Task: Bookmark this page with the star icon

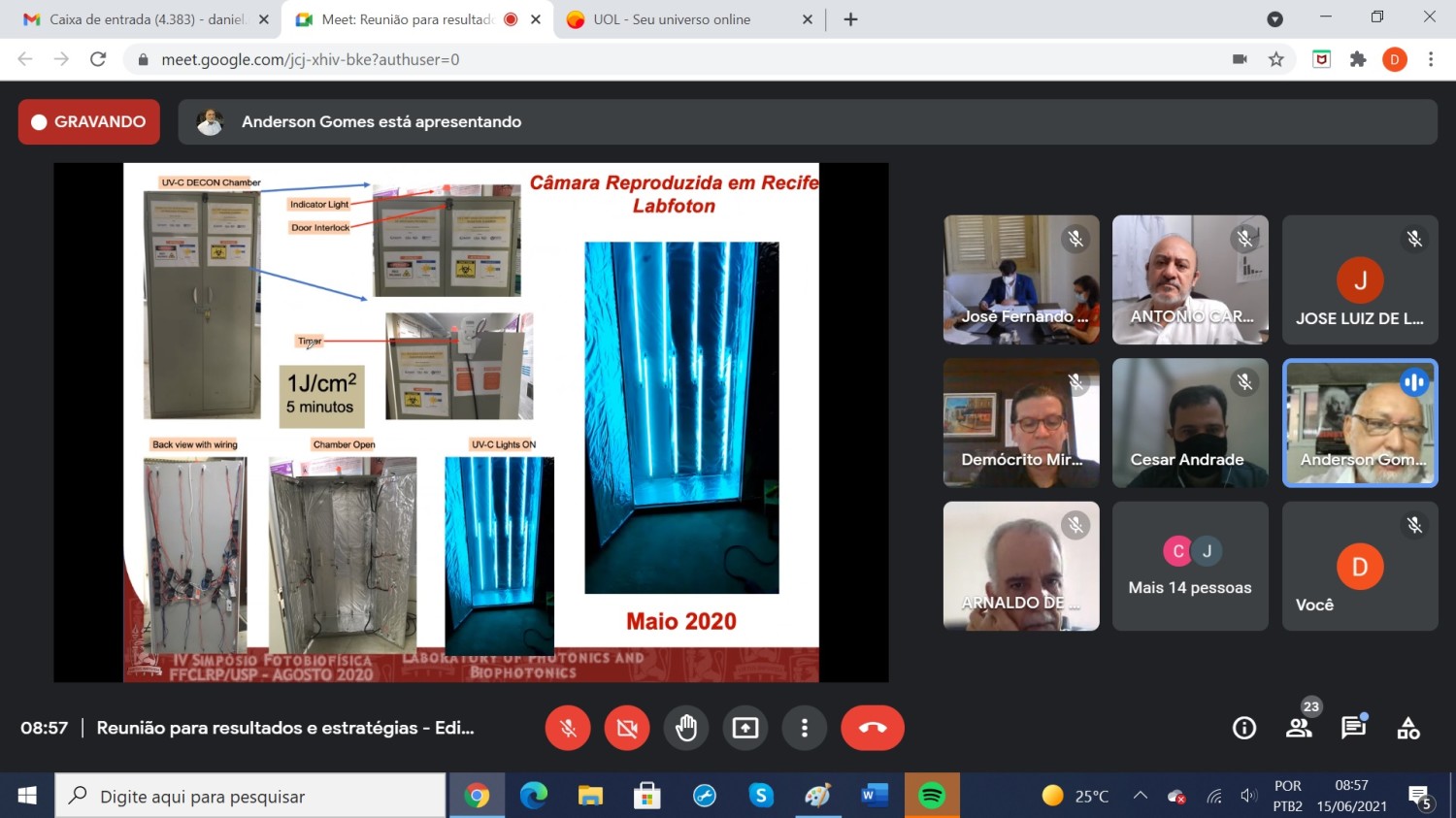Action: [x=1276, y=59]
